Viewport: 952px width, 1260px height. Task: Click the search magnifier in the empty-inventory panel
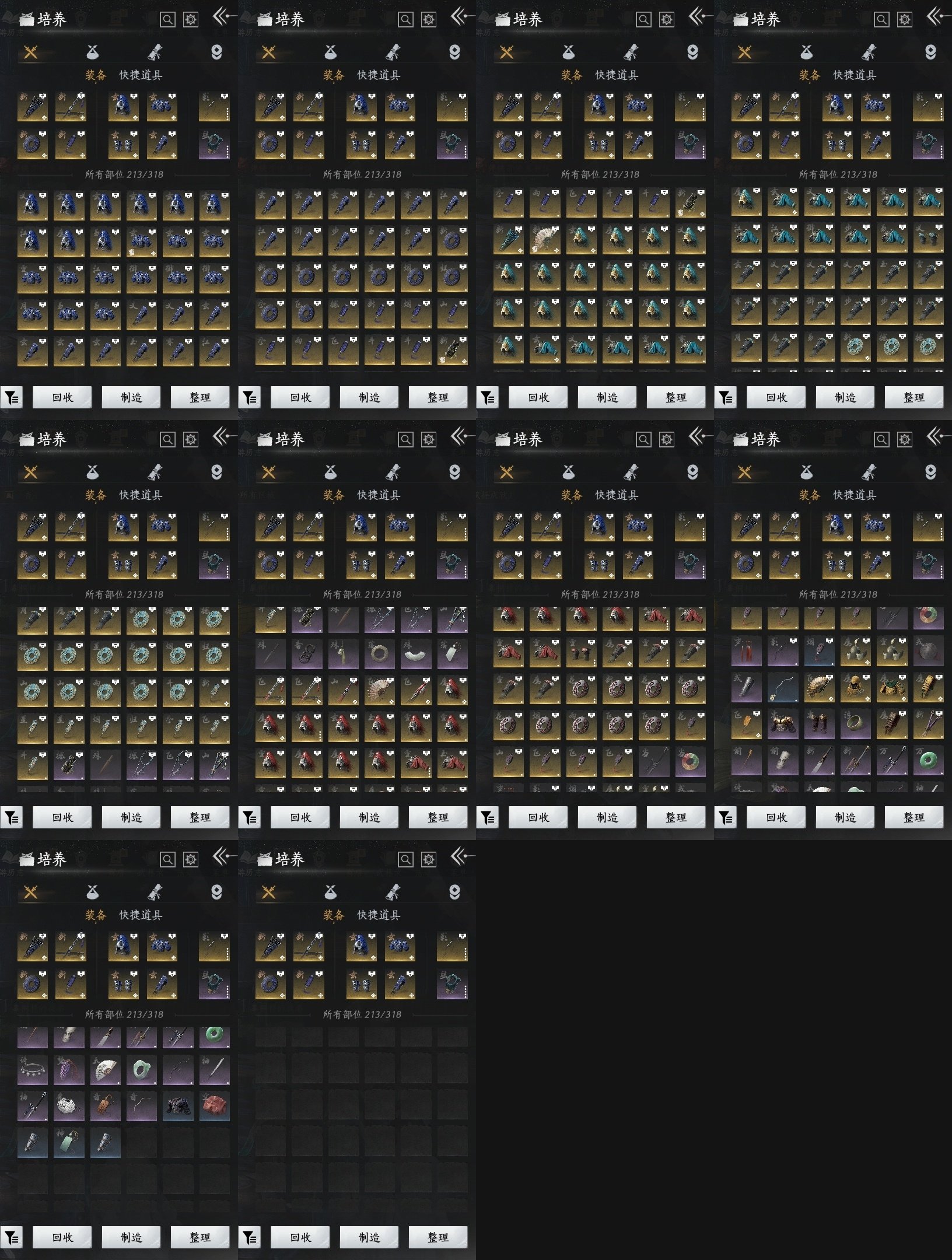click(x=405, y=859)
